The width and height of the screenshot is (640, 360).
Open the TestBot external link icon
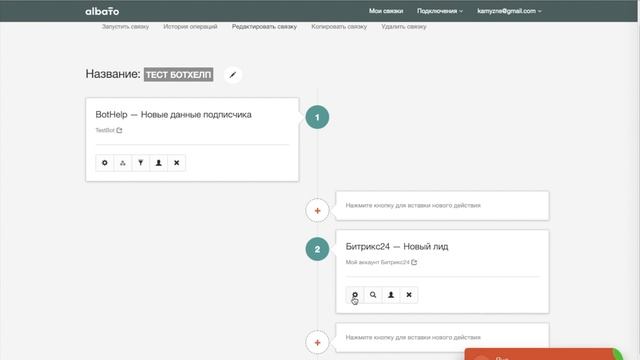(119, 130)
